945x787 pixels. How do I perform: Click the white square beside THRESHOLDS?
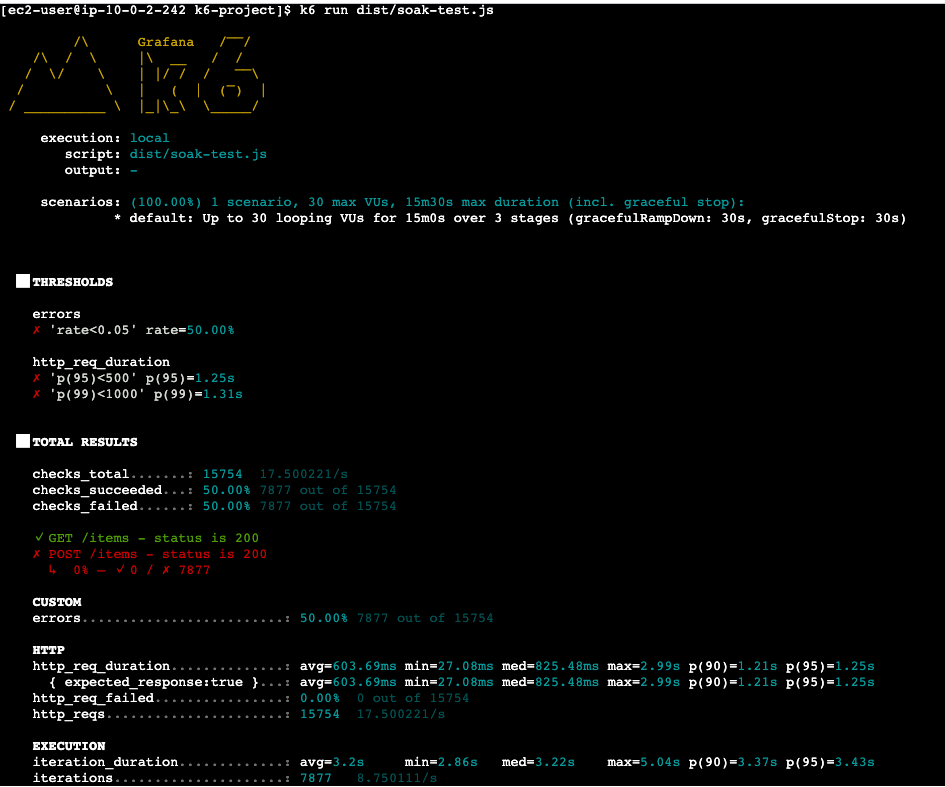point(23,281)
